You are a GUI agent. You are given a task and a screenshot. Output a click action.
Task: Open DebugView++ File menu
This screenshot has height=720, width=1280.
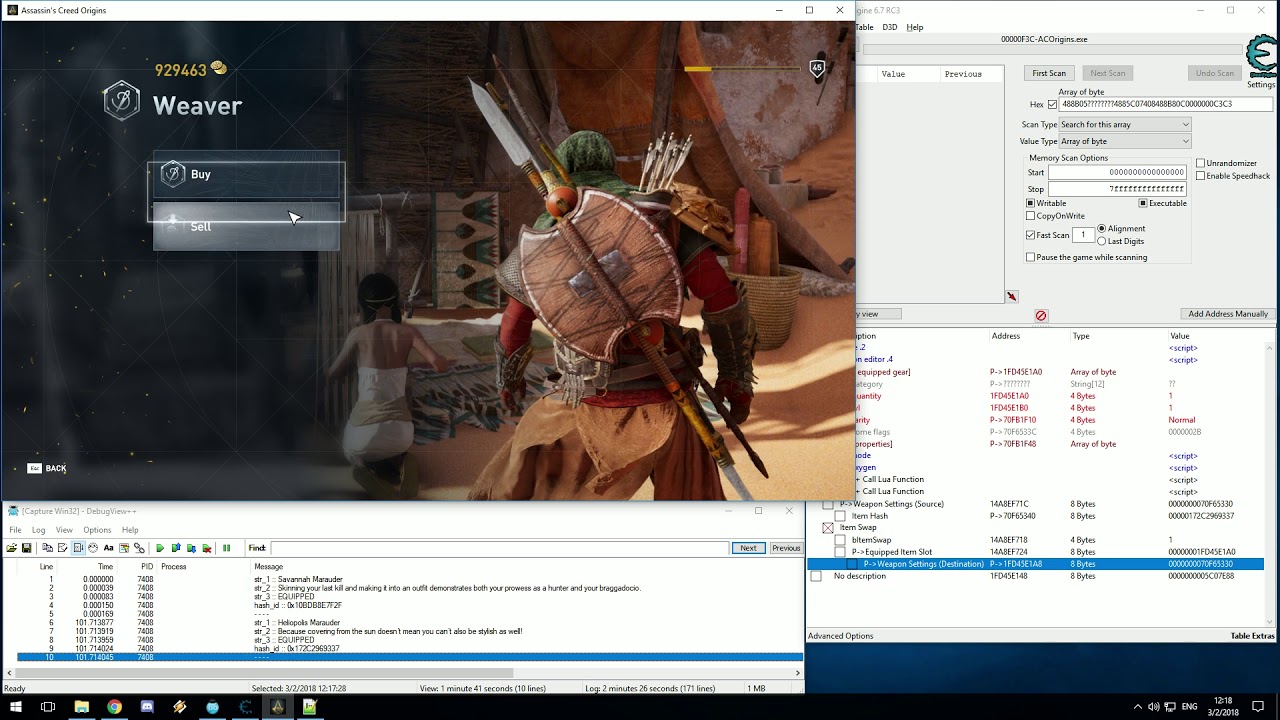(15, 530)
